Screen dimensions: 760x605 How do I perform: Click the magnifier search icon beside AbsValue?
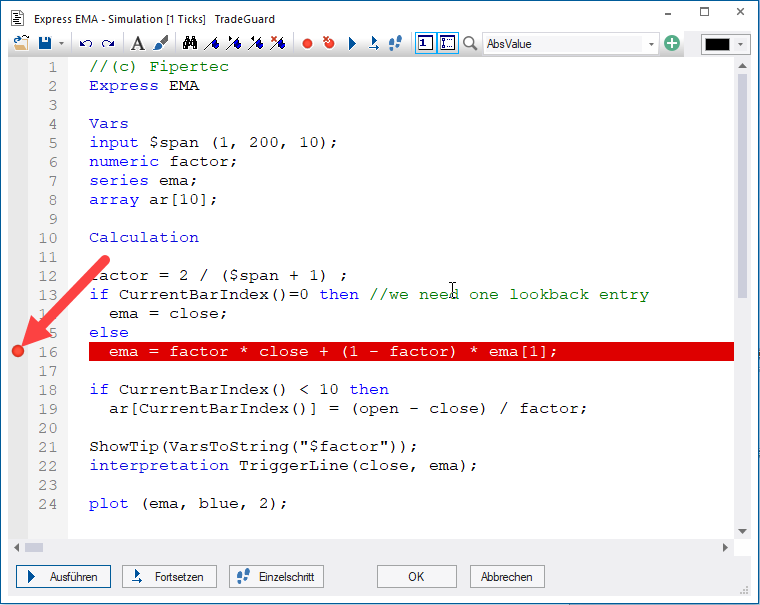click(x=470, y=44)
